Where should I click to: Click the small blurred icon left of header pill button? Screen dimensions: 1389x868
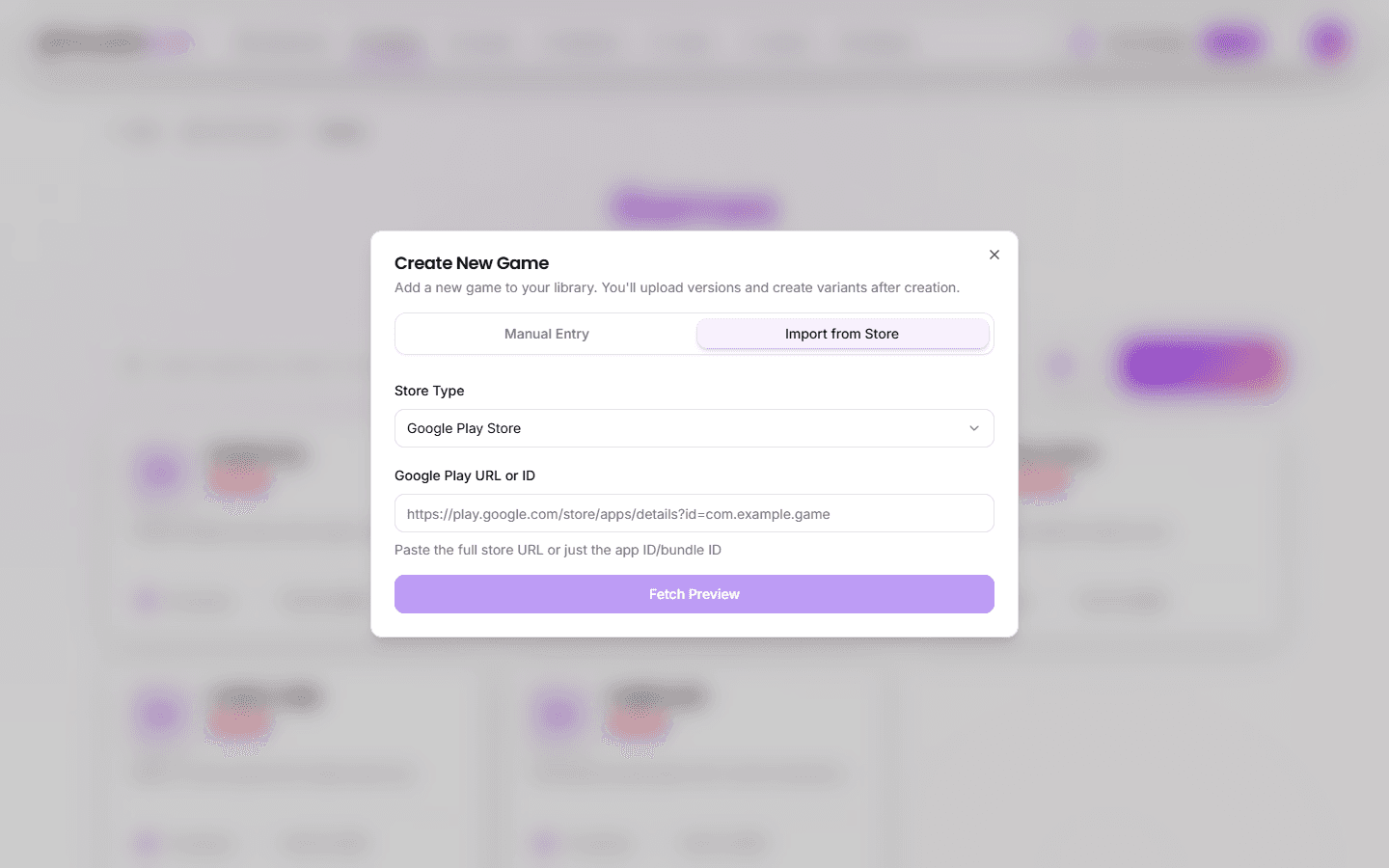[1082, 42]
